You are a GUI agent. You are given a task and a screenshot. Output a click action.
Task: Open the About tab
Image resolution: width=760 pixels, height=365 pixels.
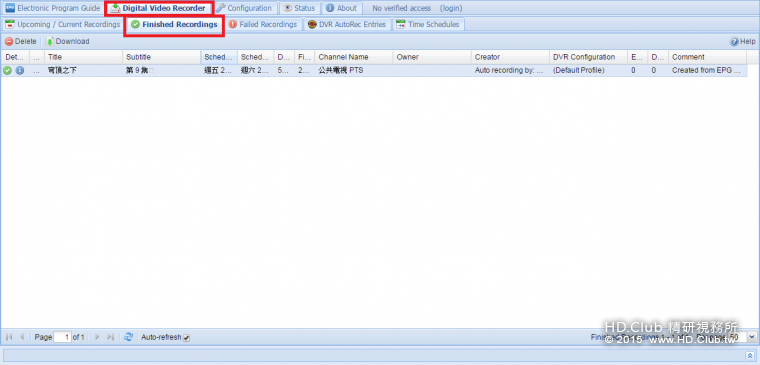point(342,8)
